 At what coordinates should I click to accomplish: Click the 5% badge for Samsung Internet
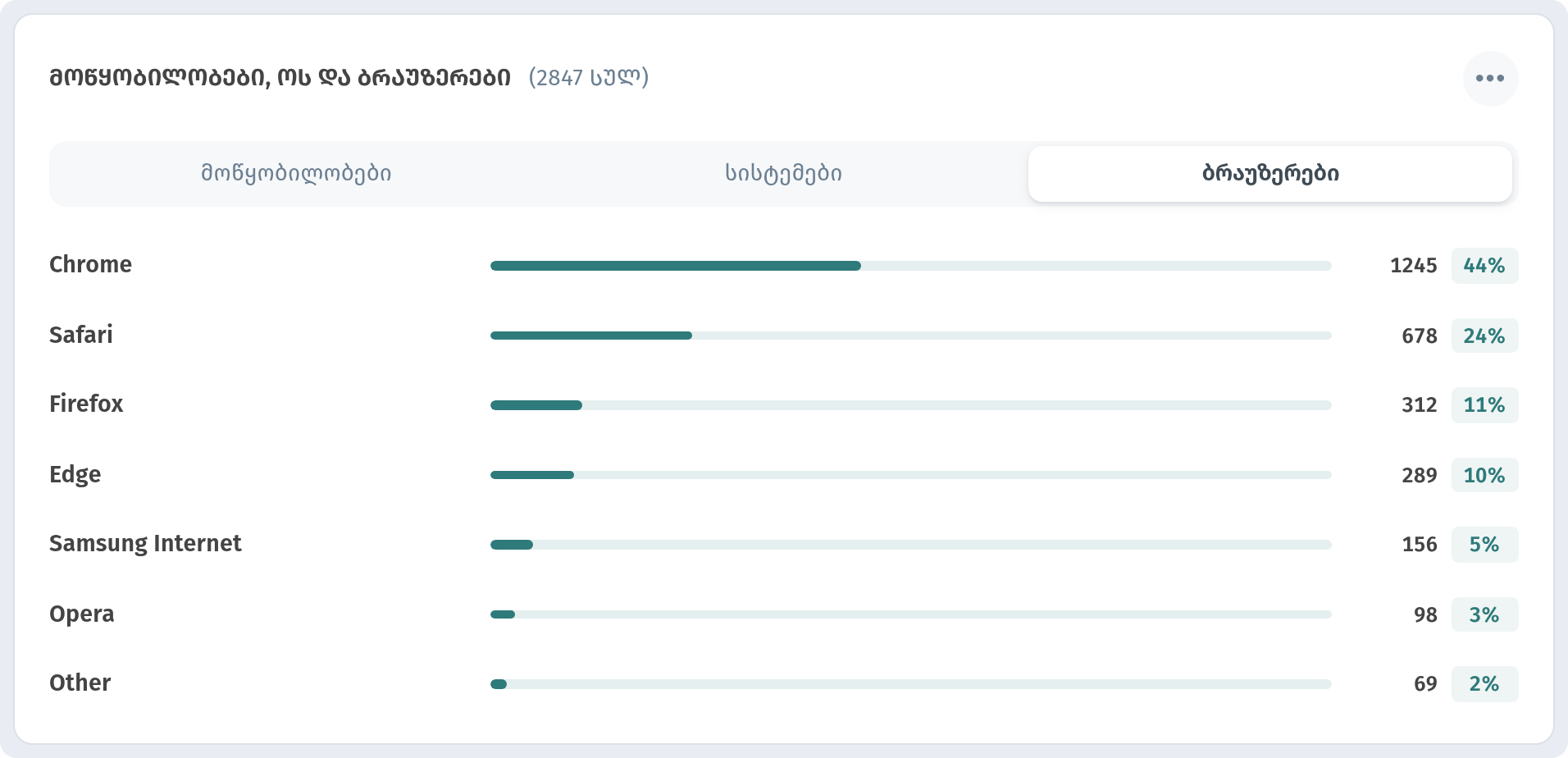tap(1484, 545)
